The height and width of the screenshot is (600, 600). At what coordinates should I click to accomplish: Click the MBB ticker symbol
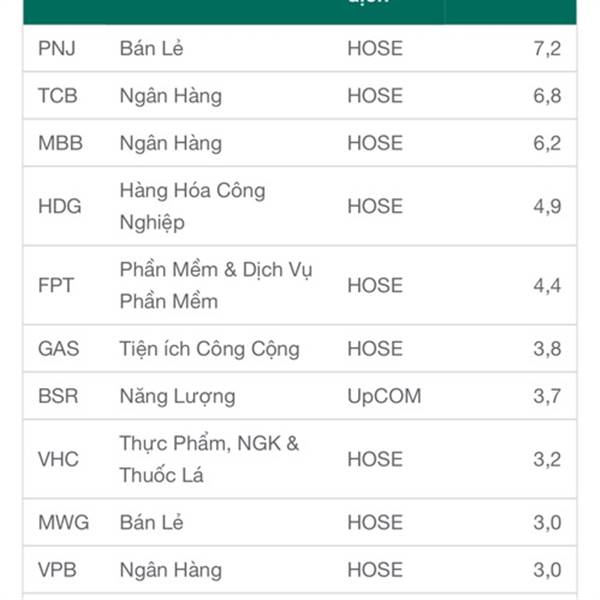60,143
